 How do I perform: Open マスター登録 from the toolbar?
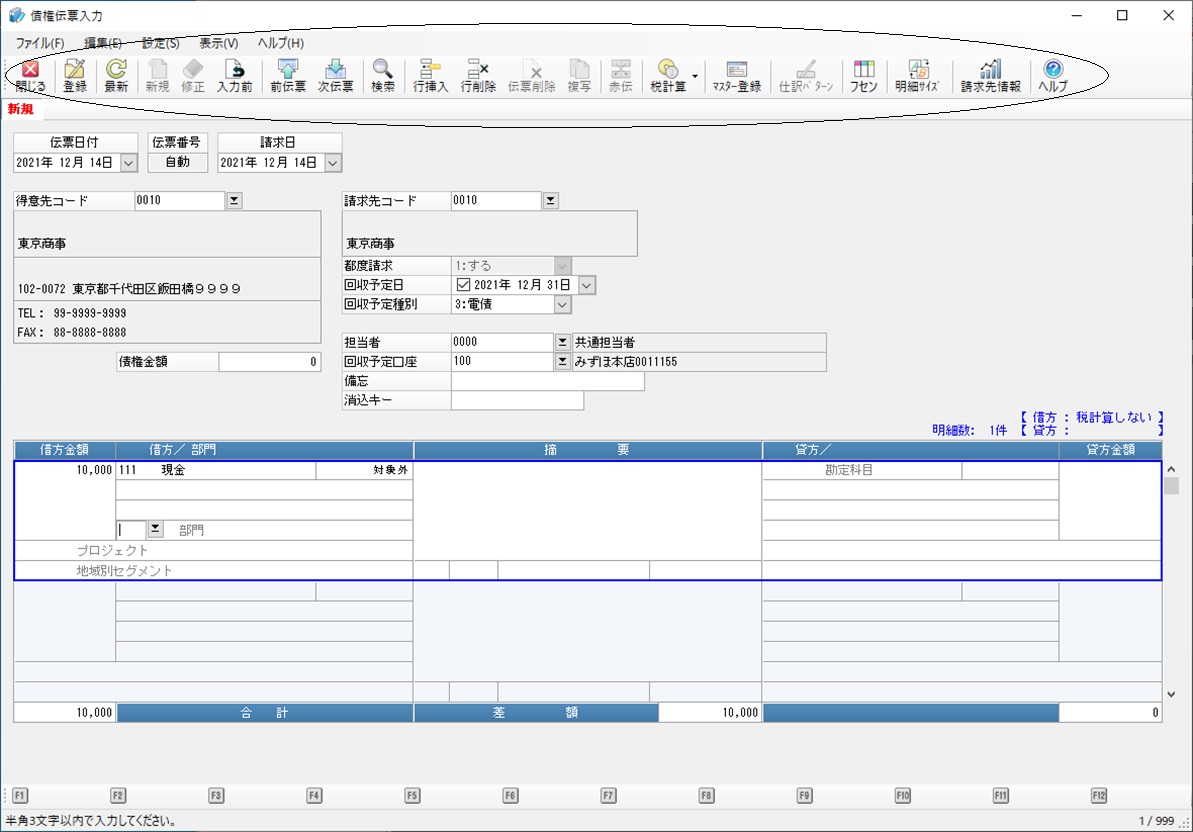pos(737,76)
